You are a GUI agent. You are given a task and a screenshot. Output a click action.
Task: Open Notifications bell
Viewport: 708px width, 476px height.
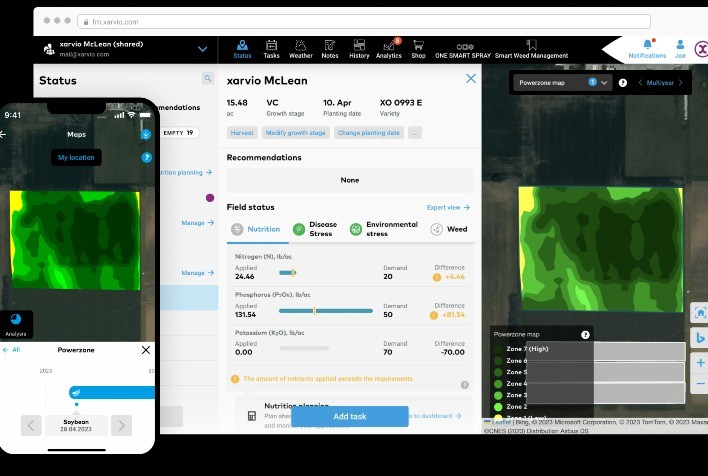647,49
